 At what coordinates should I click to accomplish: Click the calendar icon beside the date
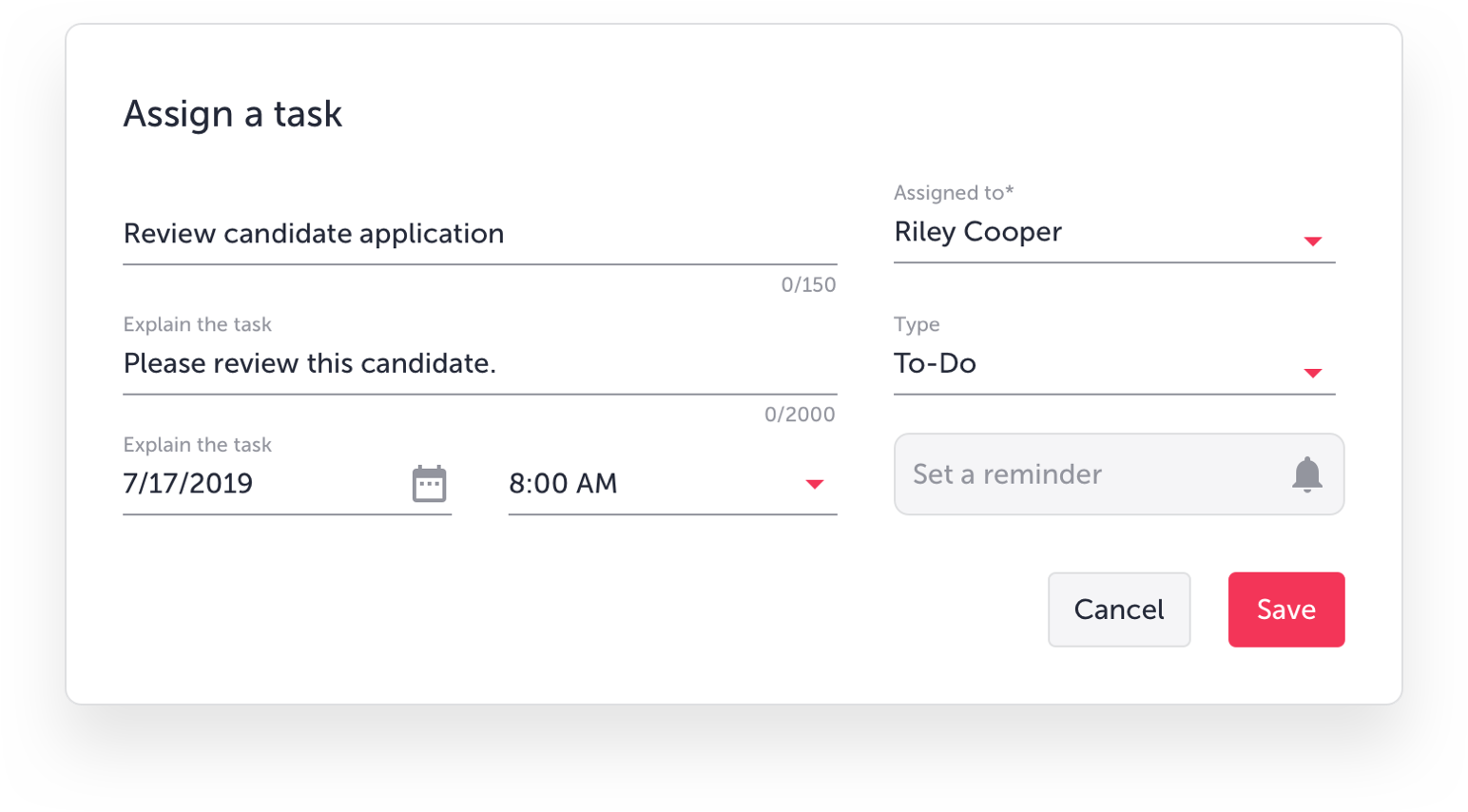429,484
